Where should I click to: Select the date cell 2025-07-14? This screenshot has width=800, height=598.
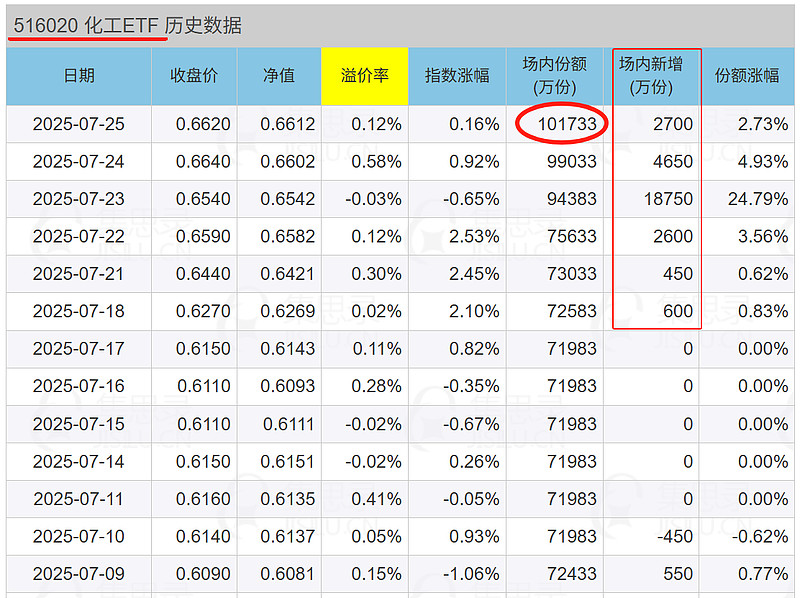coord(79,462)
